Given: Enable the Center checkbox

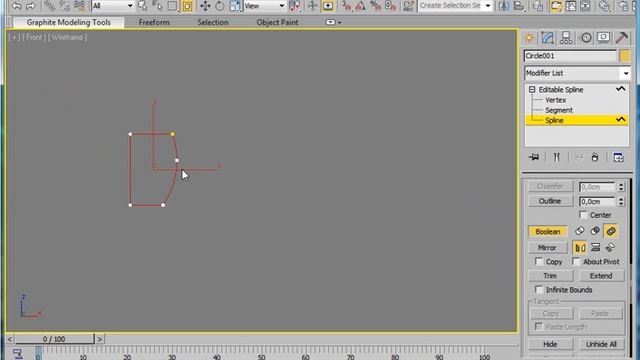Looking at the screenshot, I should 583,215.
